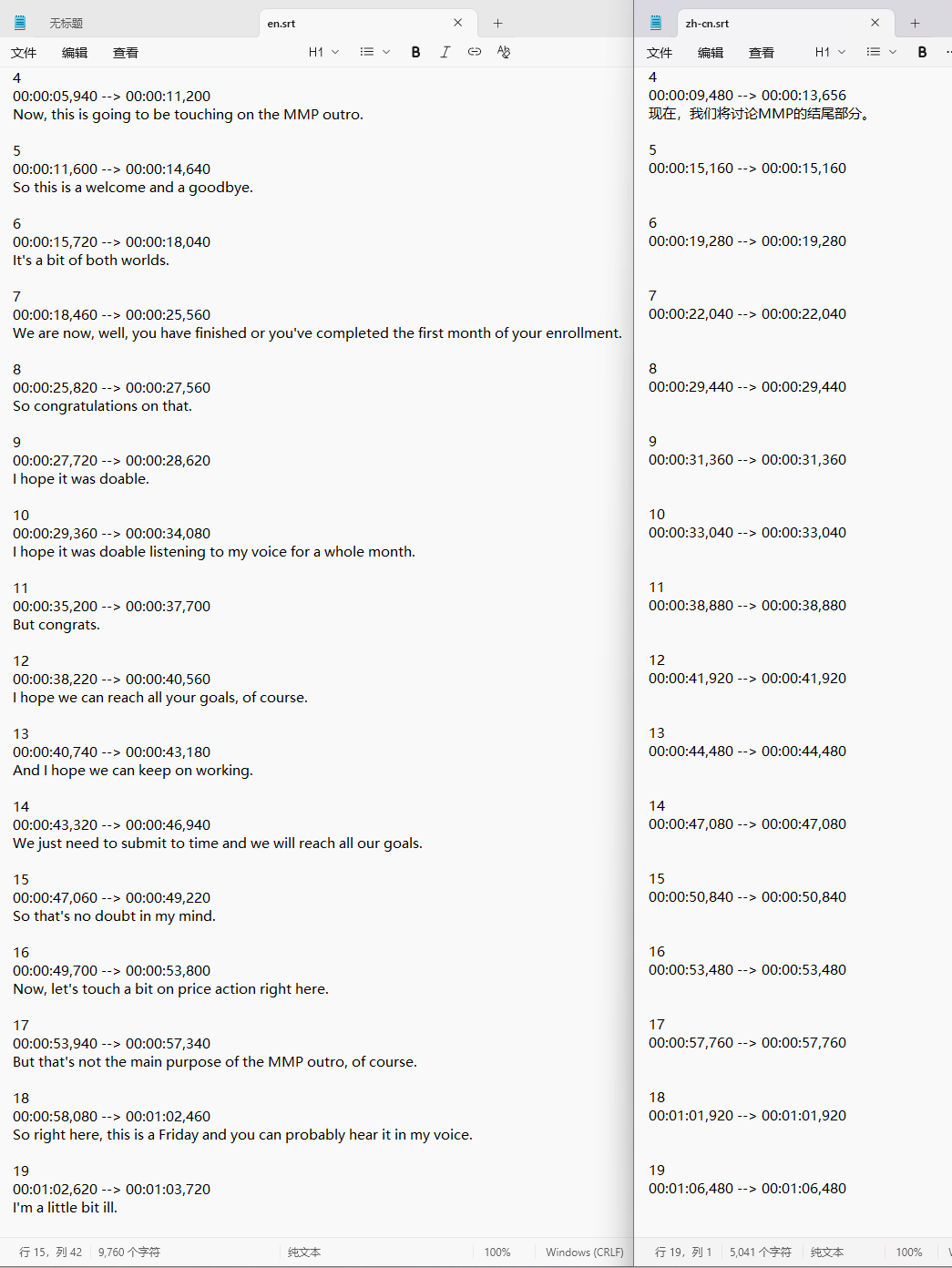The width and height of the screenshot is (952, 1268).
Task: Click the 100% zoom level in left status bar
Action: (x=497, y=1253)
